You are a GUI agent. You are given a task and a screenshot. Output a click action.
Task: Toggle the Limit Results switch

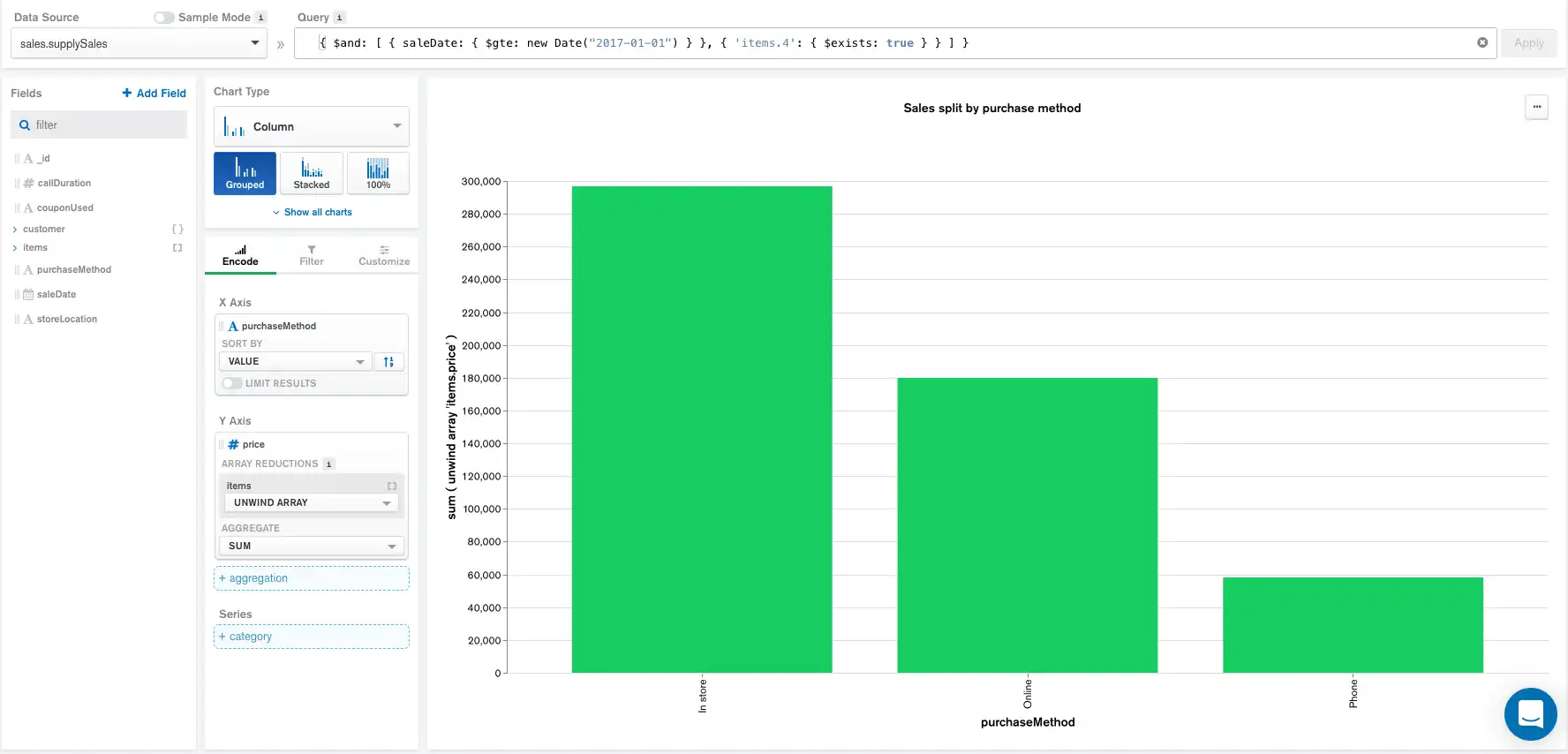click(231, 383)
